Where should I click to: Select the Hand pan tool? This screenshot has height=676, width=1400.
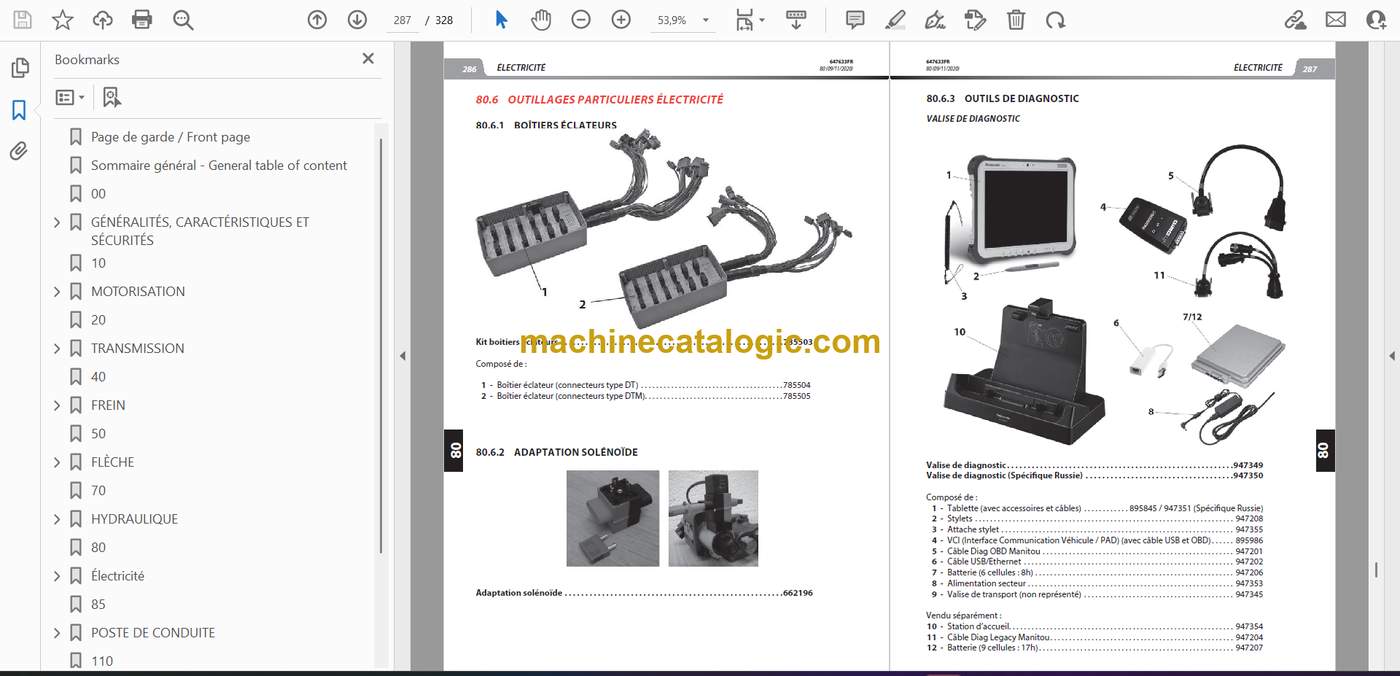(x=541, y=19)
